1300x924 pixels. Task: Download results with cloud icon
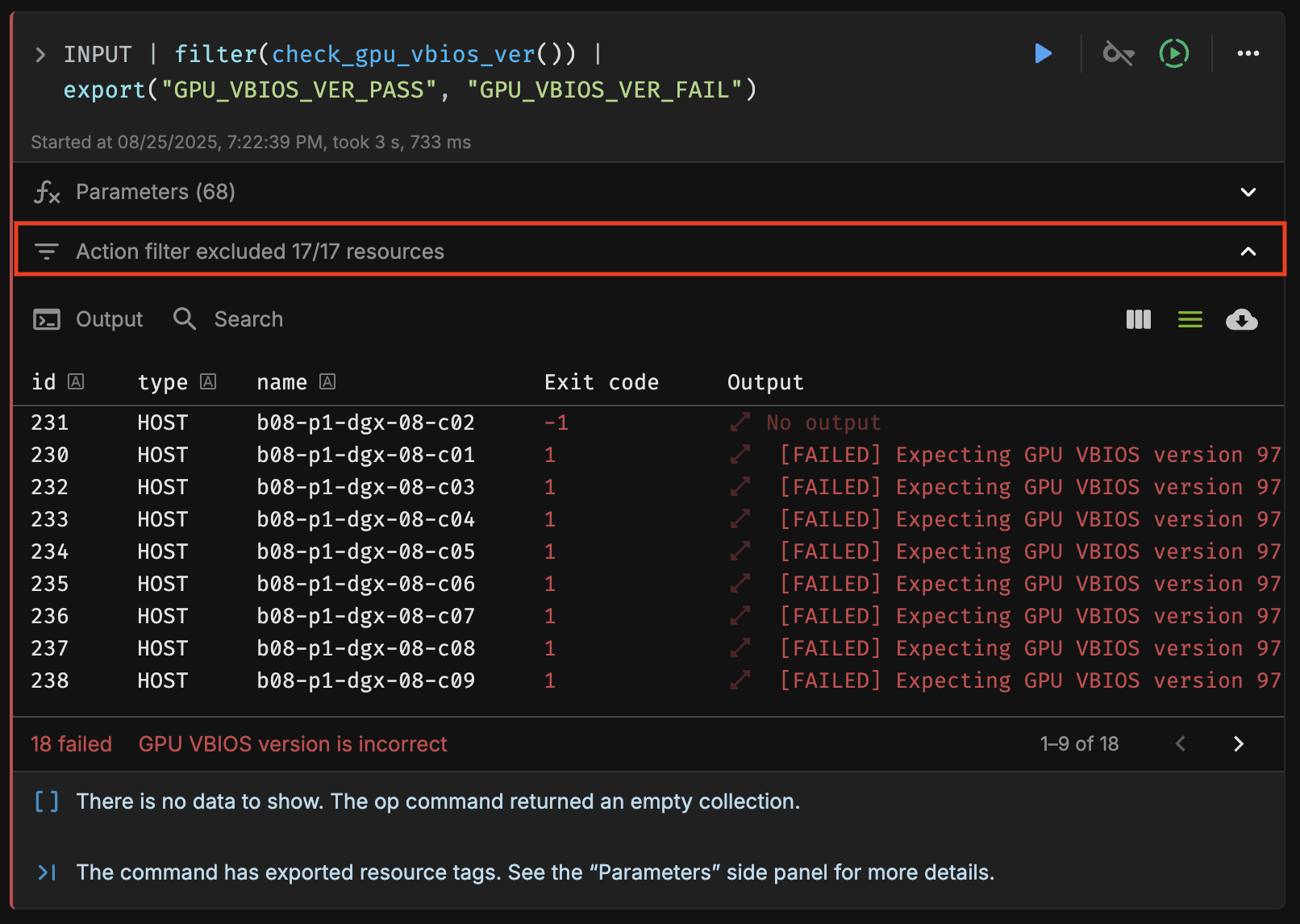[1242, 320]
